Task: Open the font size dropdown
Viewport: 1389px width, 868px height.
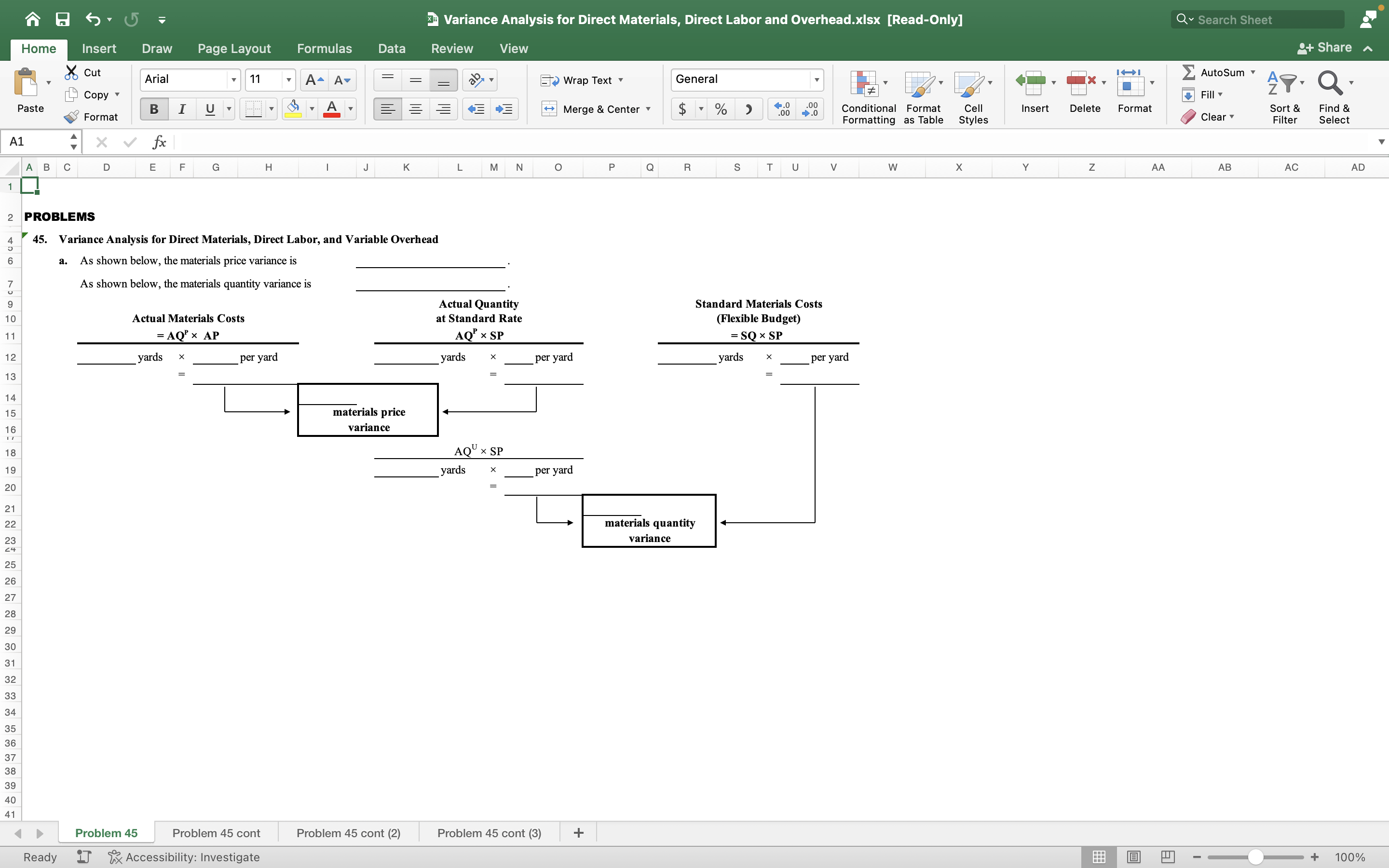Action: click(x=288, y=80)
